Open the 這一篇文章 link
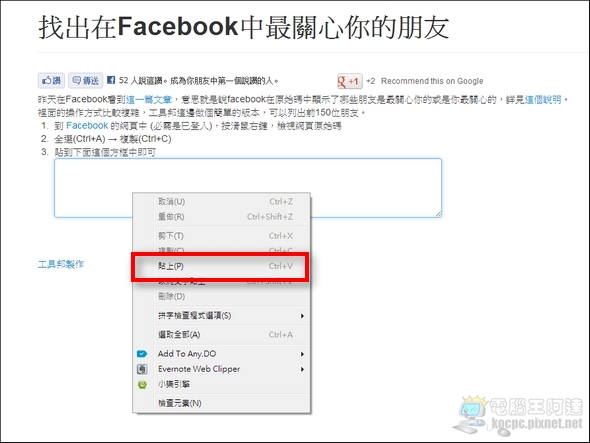 coord(149,100)
